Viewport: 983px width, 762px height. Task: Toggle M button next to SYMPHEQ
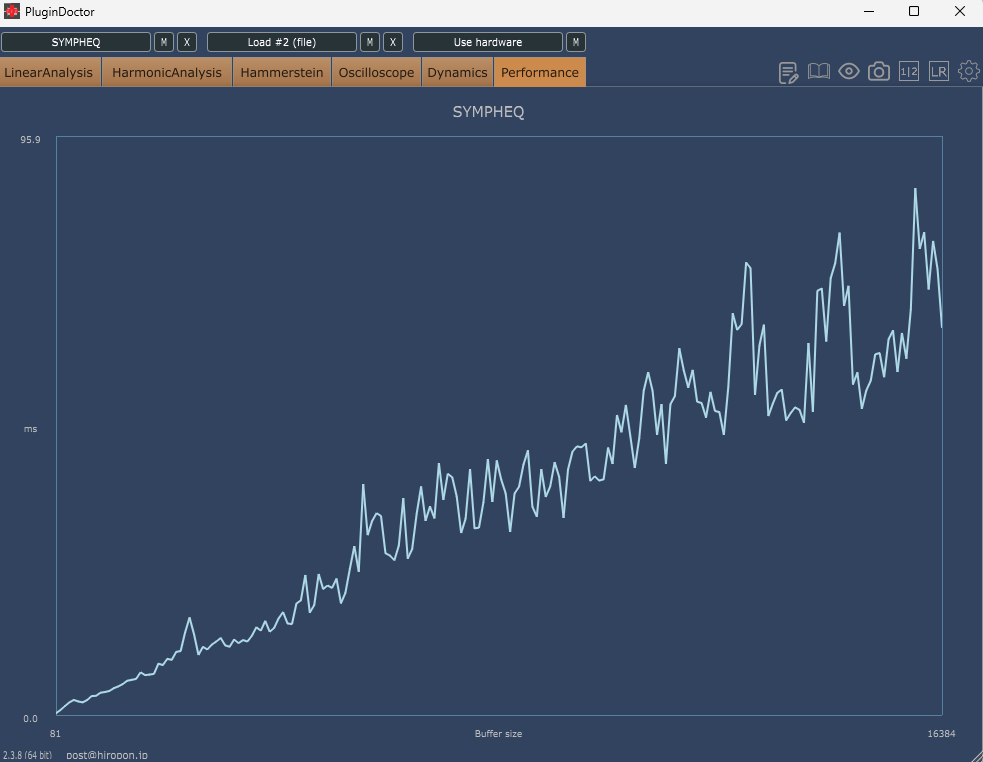(164, 42)
